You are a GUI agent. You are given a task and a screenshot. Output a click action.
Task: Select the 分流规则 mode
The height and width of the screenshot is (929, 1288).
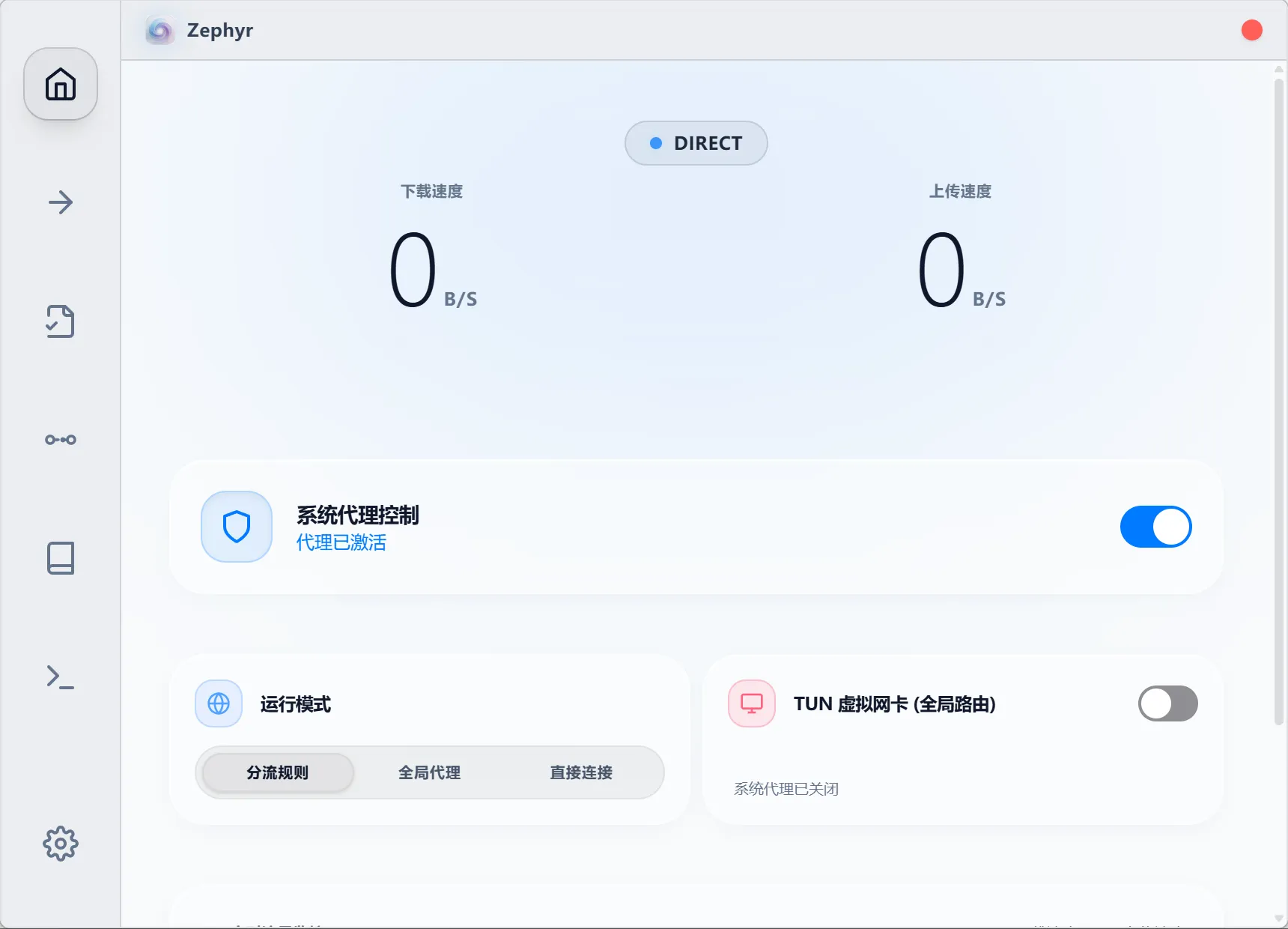click(278, 772)
